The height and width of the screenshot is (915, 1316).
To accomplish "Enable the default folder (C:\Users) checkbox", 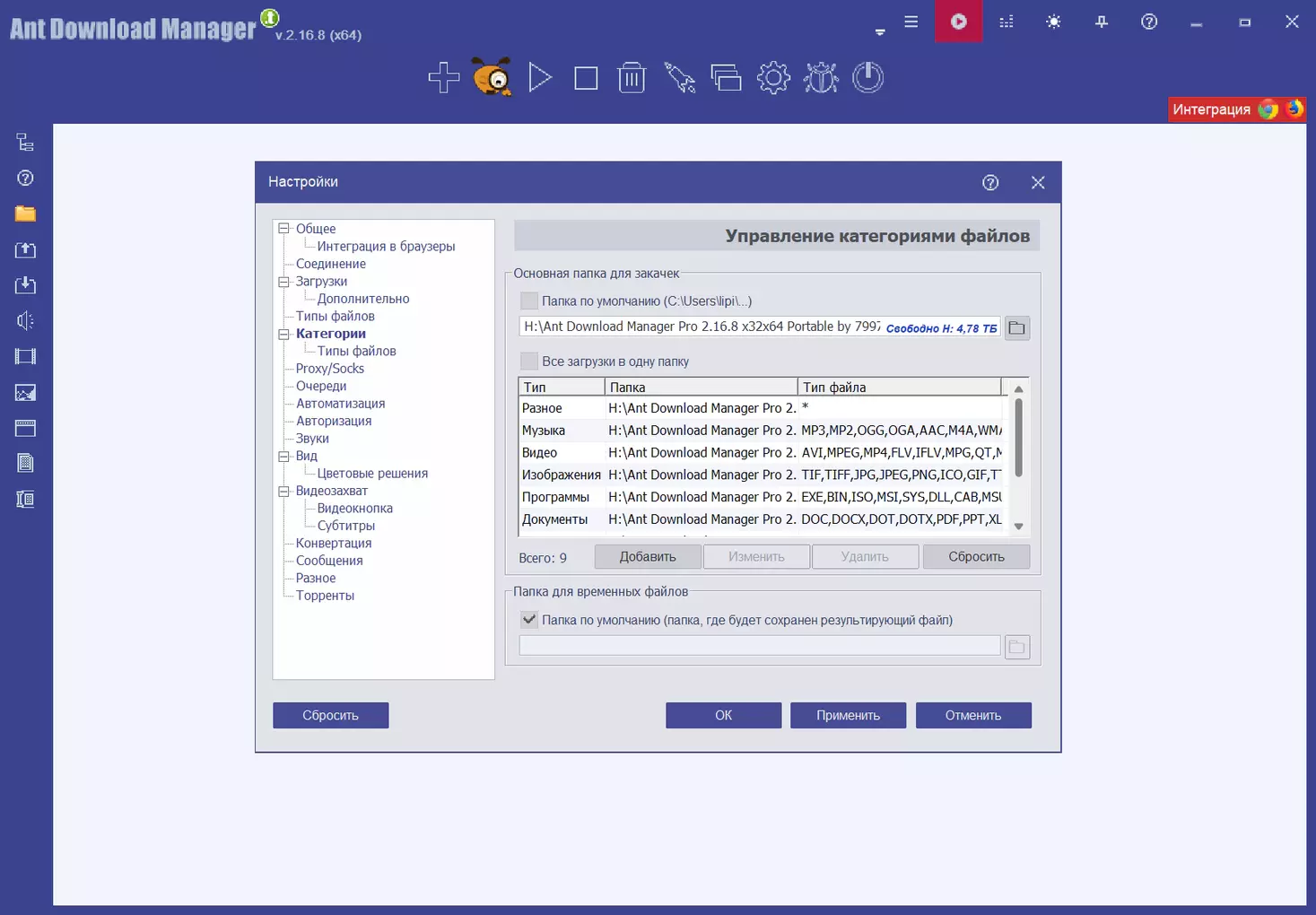I will (529, 301).
